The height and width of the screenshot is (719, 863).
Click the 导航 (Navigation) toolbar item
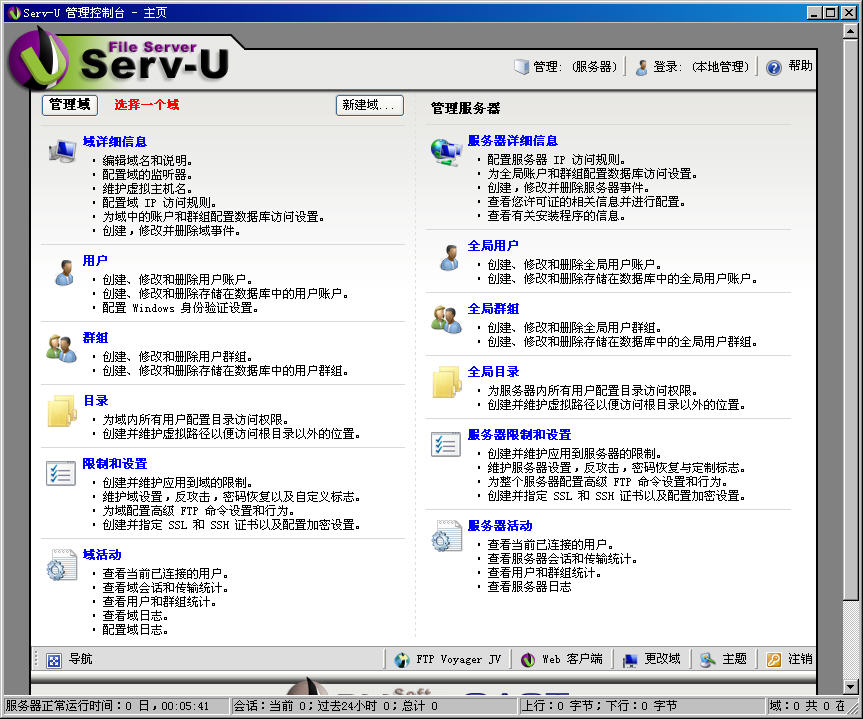pos(70,659)
